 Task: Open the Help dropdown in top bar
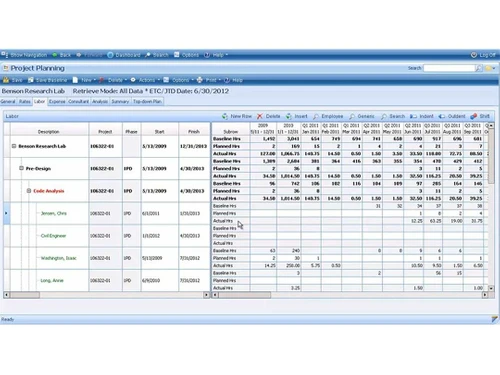tap(216, 55)
